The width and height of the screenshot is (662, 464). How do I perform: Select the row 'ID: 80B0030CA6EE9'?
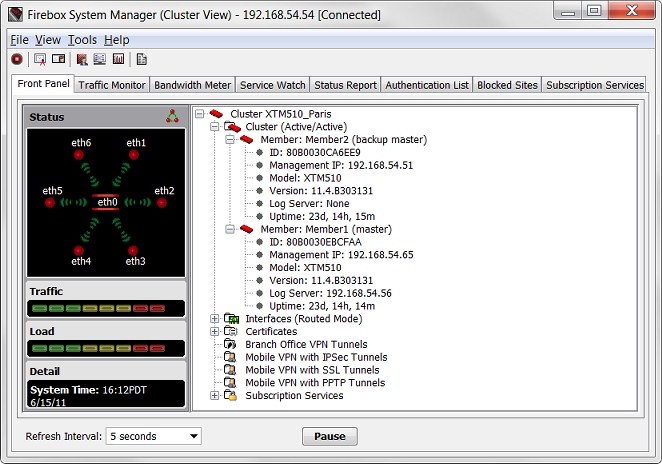315,152
